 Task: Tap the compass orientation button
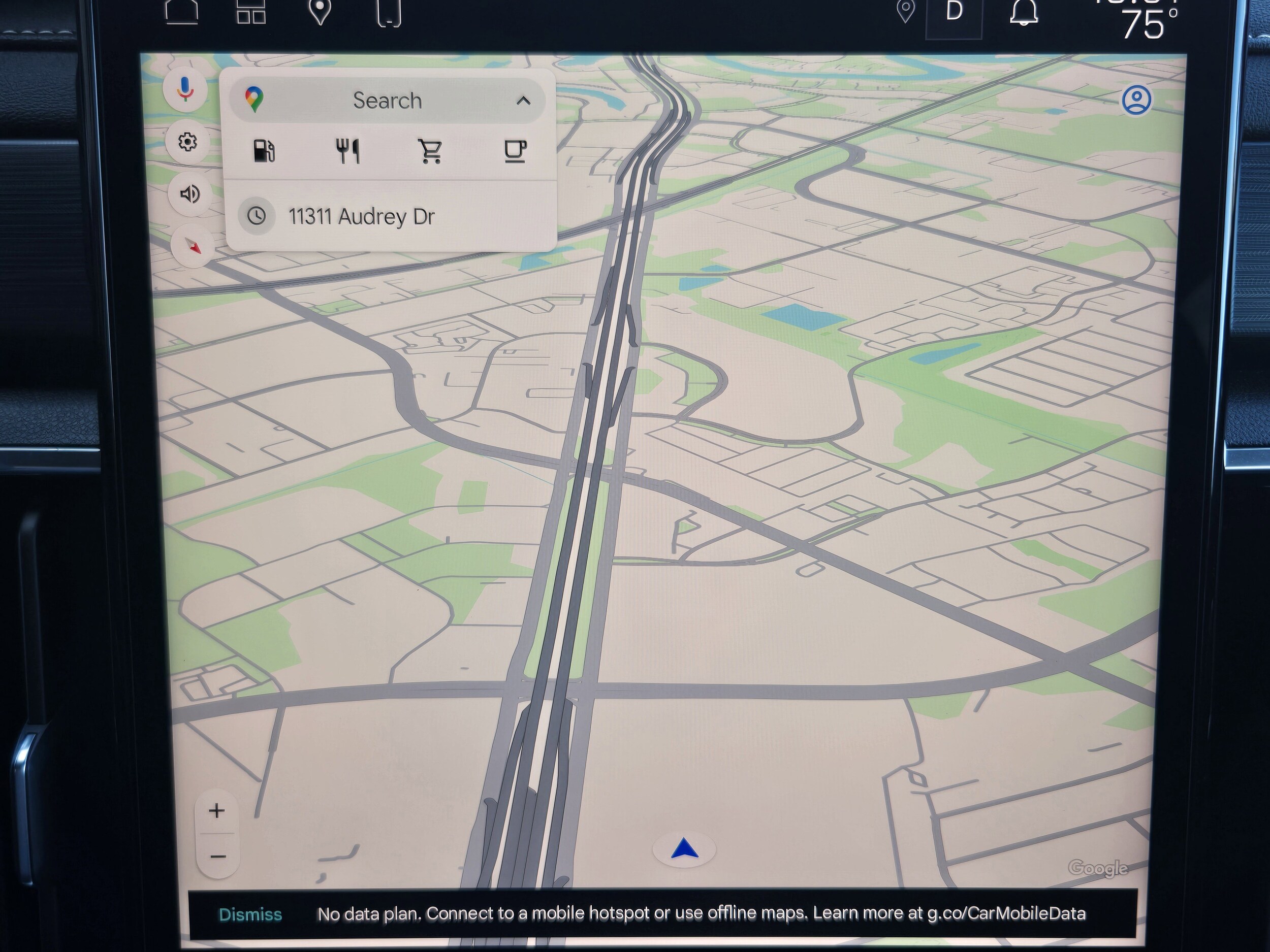[x=194, y=246]
